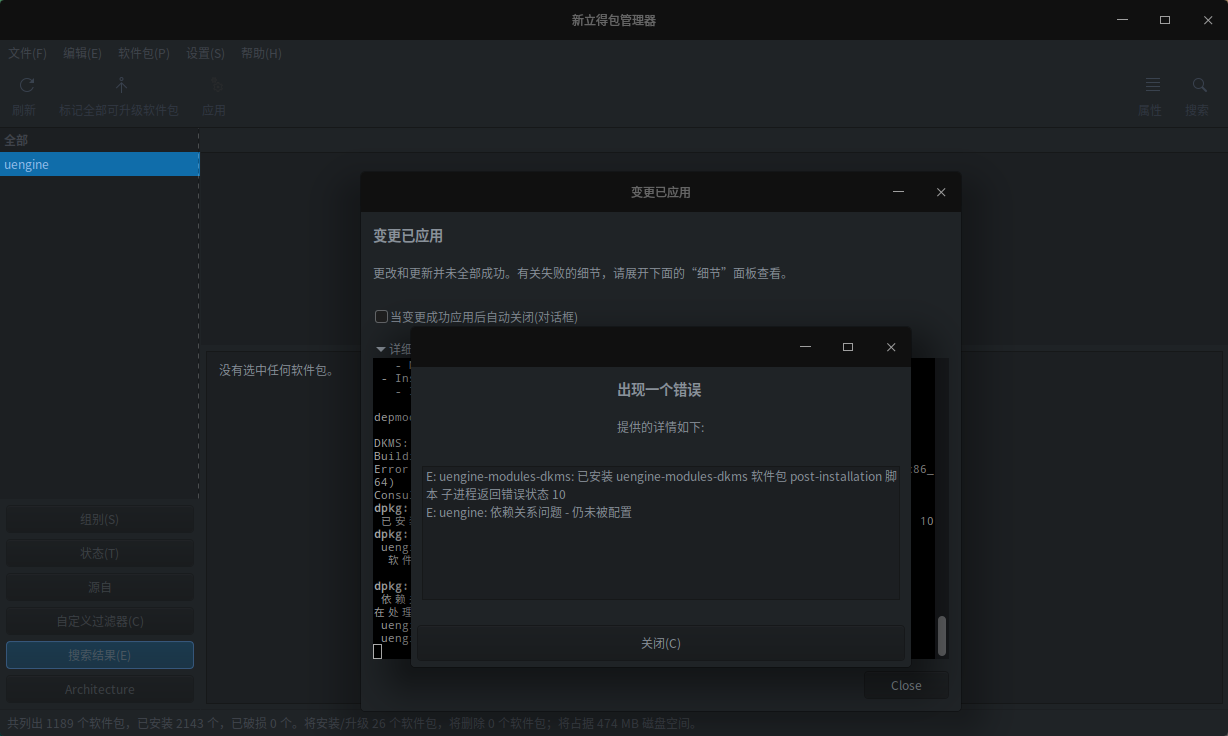Select uengine in the sidebar list
1228x736 pixels.
(99, 164)
